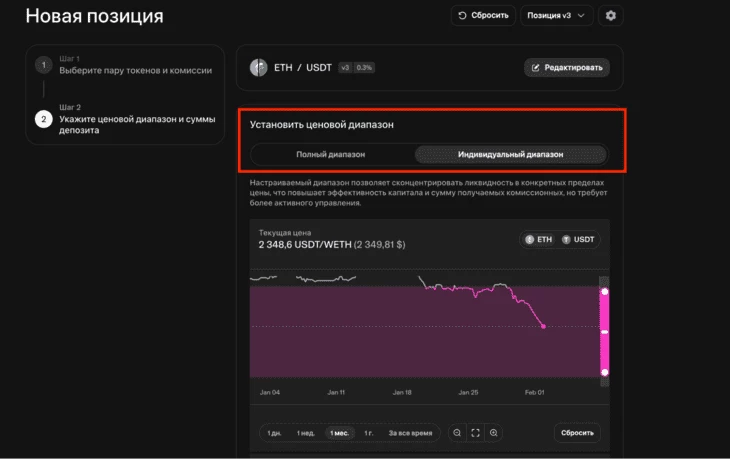
Task: Select the Индивидуальный диапазон tab
Action: (510, 155)
